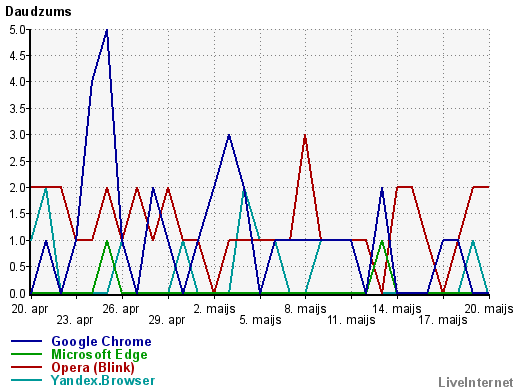Click the Google Chrome legend label
The image size is (520, 392).
click(x=101, y=342)
